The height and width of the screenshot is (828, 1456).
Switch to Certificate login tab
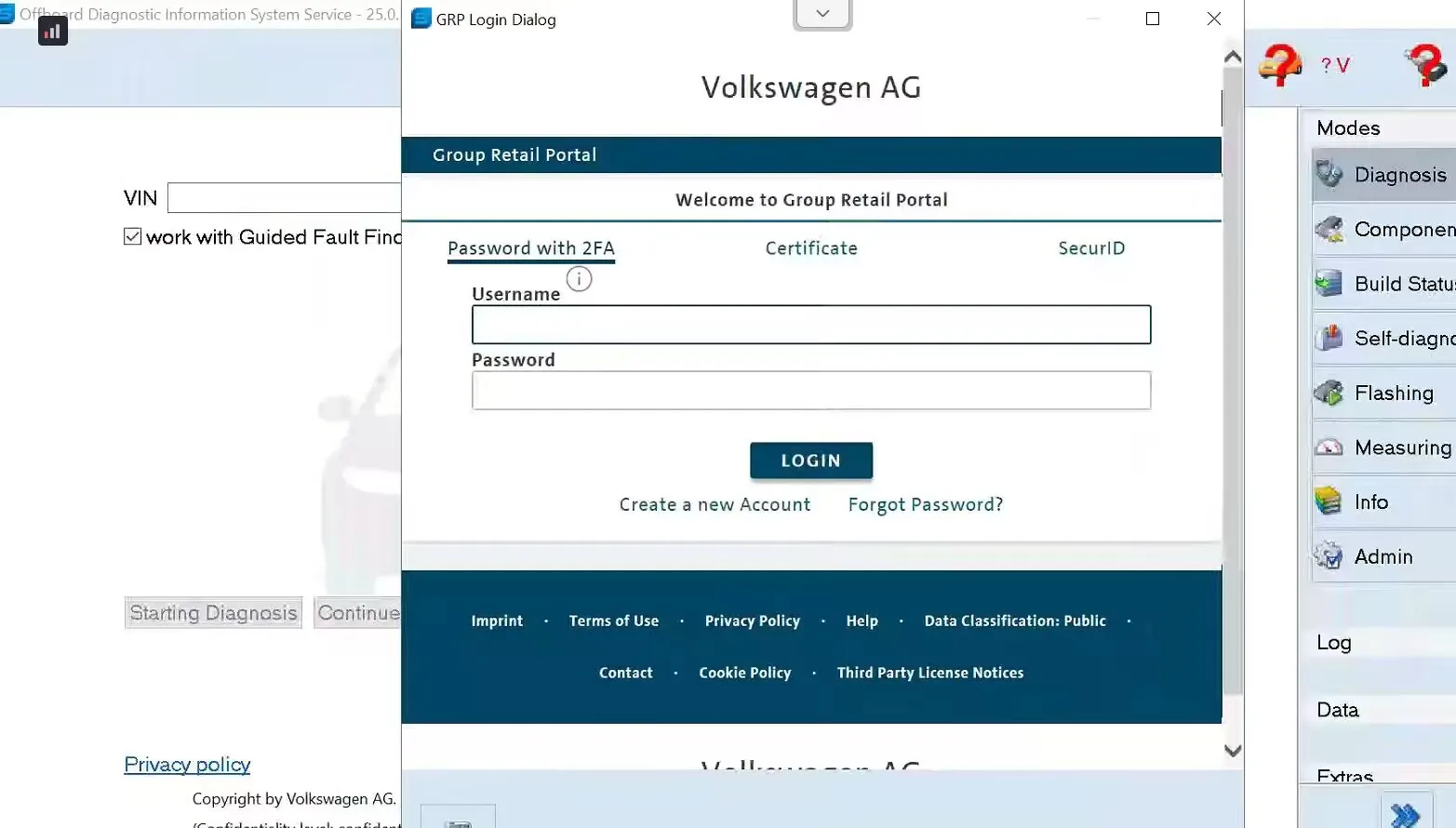click(811, 248)
